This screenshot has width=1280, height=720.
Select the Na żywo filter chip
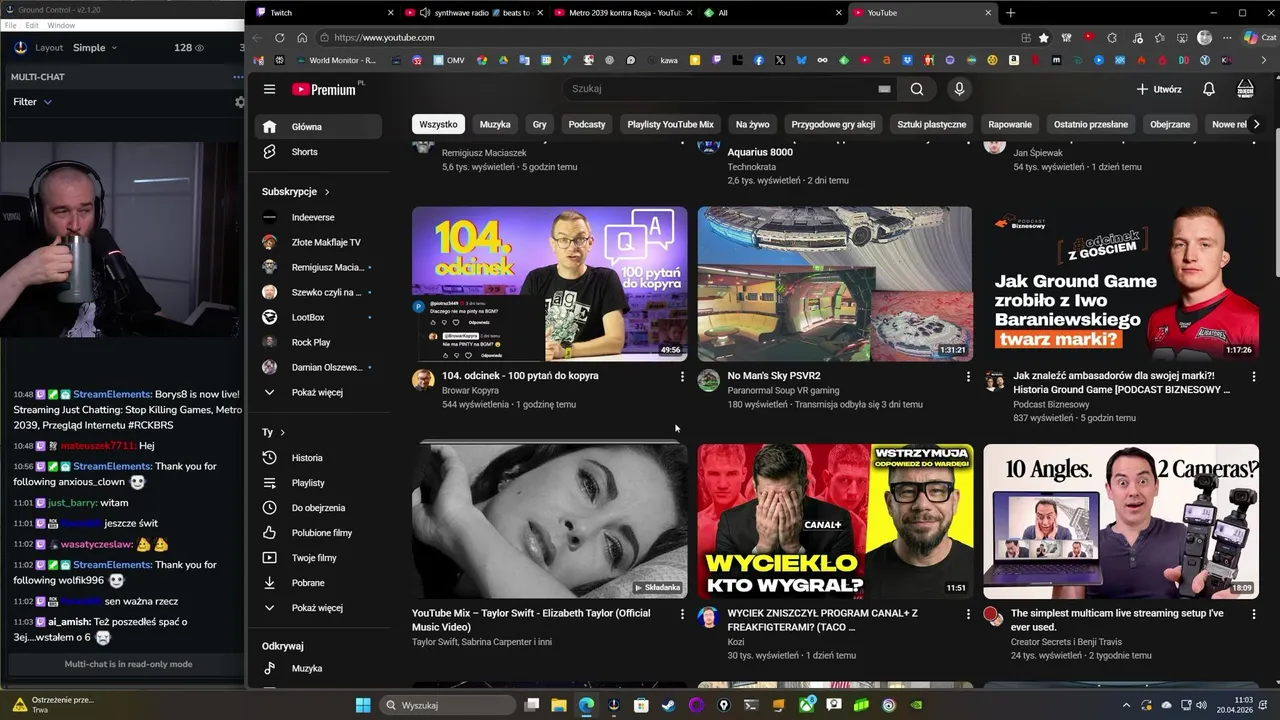tap(753, 125)
